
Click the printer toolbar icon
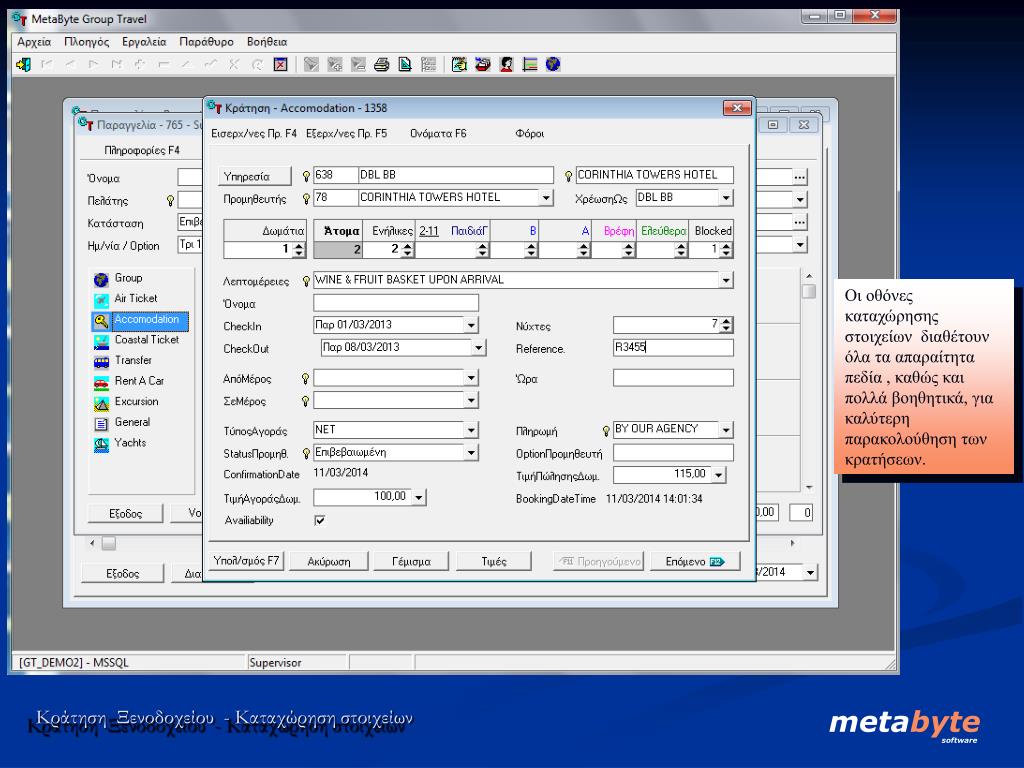(381, 65)
